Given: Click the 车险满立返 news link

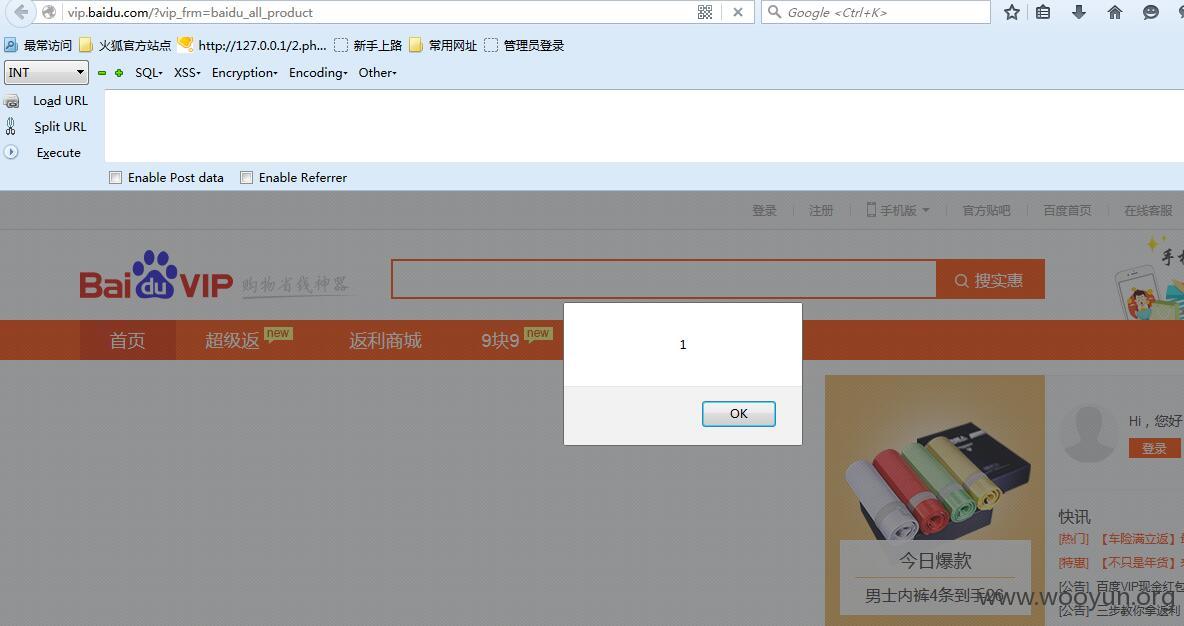Looking at the screenshot, I should [1139, 538].
